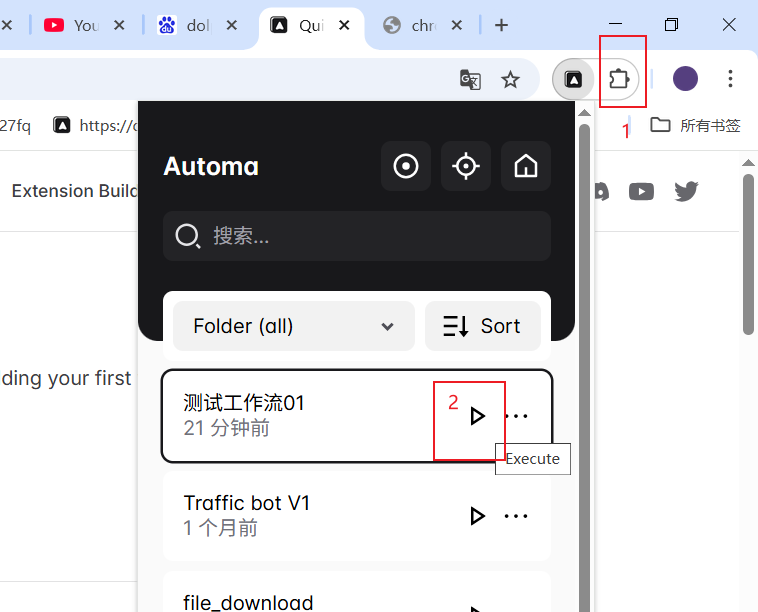Click the page scrollbar up arrow
This screenshot has height=612, width=758.
coord(748,163)
